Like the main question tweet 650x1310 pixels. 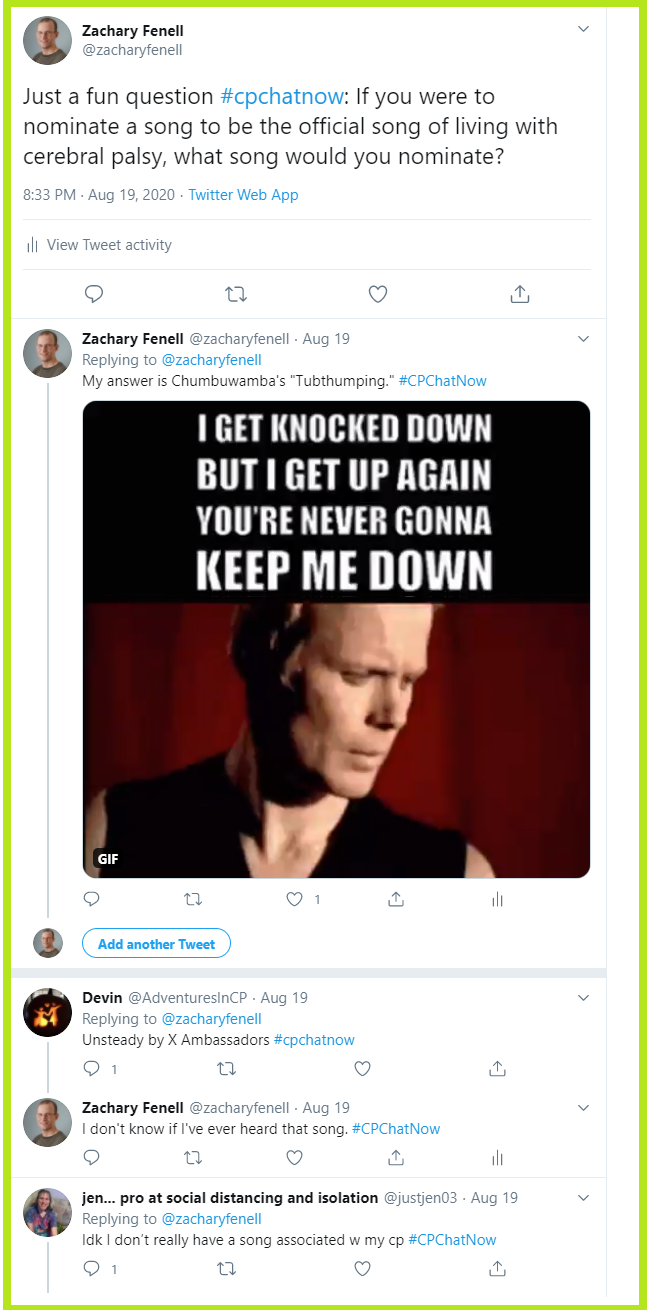point(378,294)
